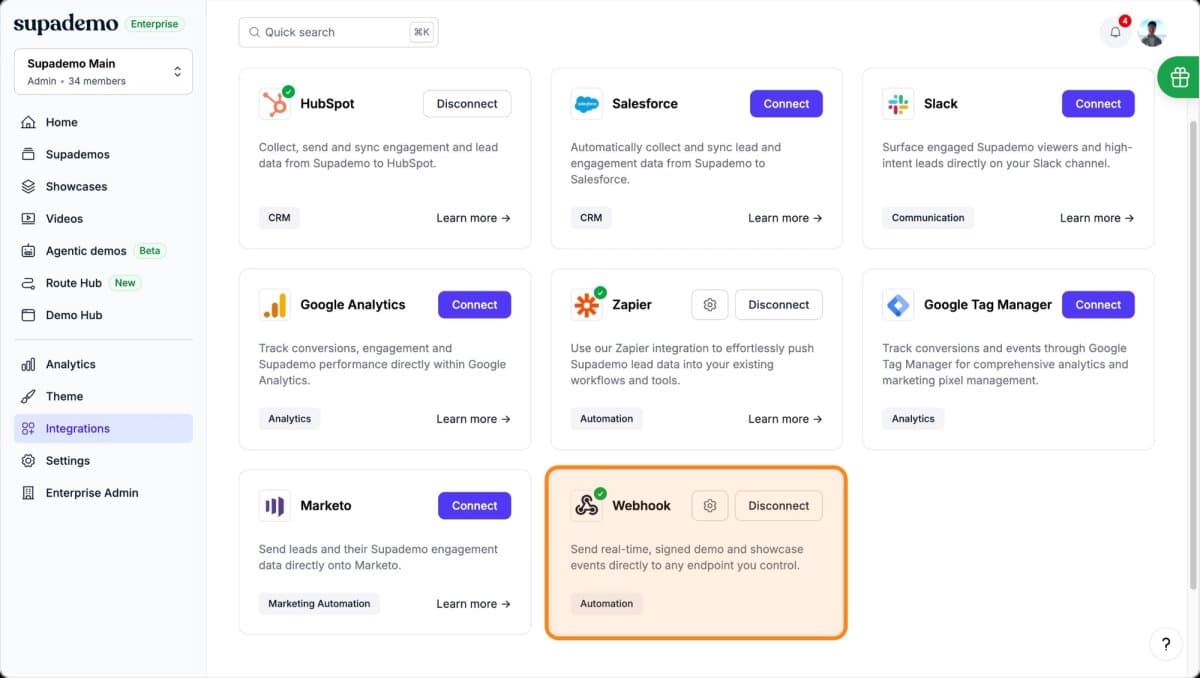The image size is (1200, 678).
Task: Open Salesforce Learn more link
Action: pos(785,218)
